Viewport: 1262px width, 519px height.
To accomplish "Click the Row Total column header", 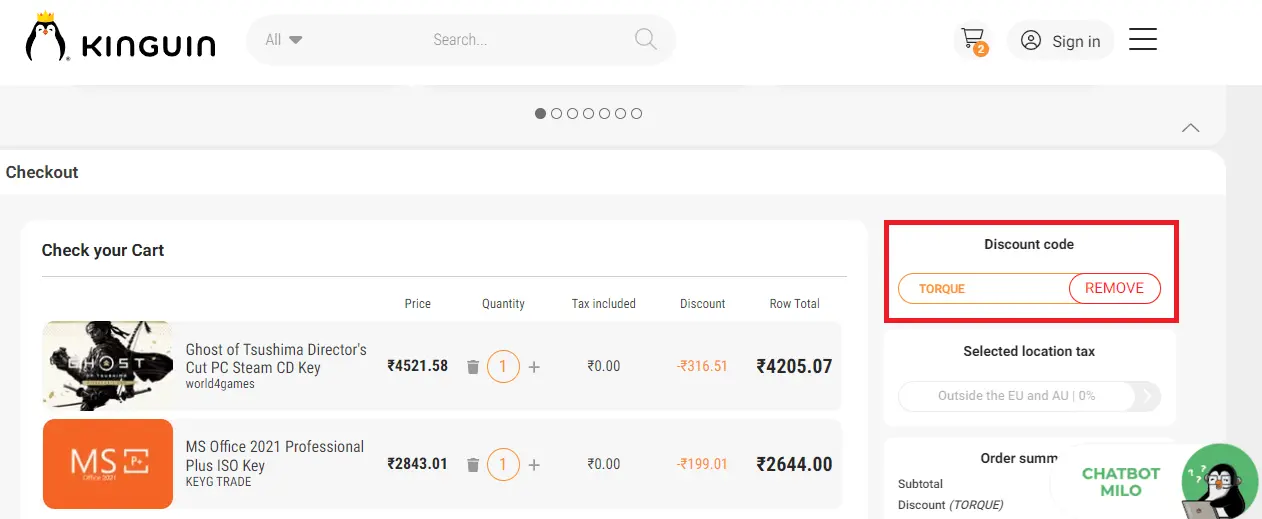I will point(794,304).
